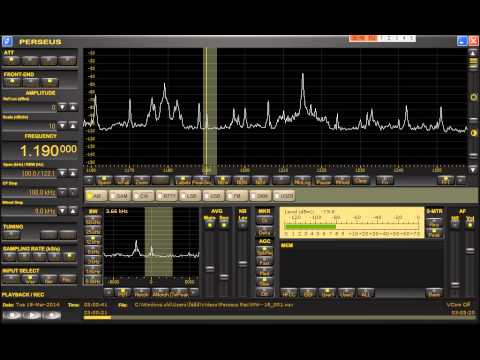The height and width of the screenshot is (360, 480).
Task: Click the top button under the MKR label
Action: [264, 220]
